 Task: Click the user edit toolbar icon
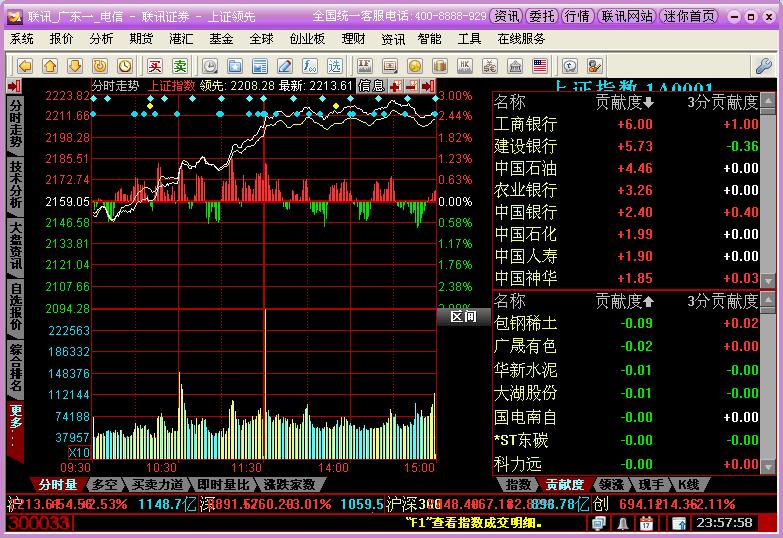point(595,66)
